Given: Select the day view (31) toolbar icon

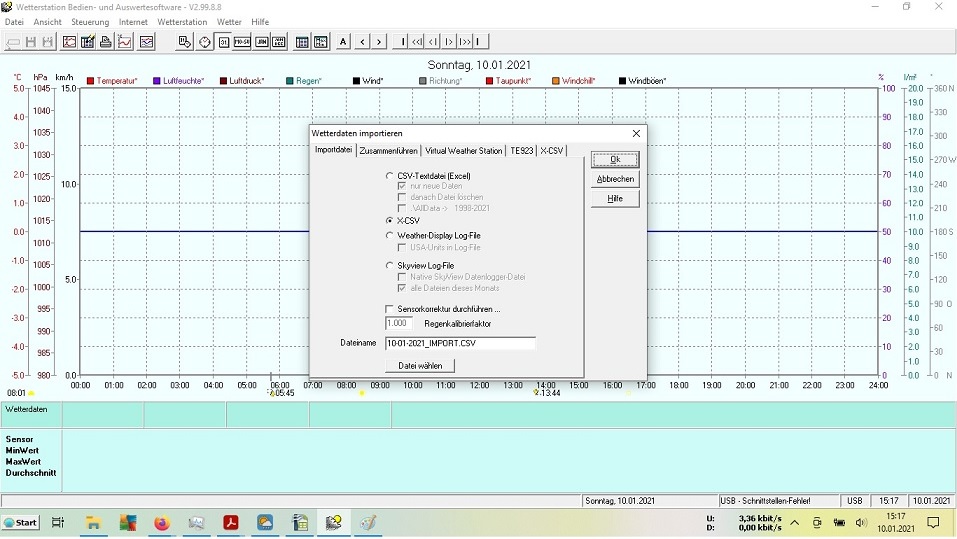Looking at the screenshot, I should [x=223, y=42].
